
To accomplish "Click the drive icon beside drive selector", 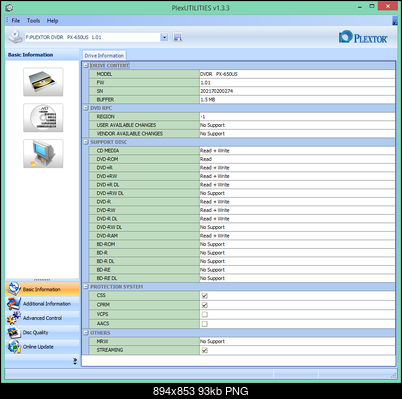I will click(15, 37).
